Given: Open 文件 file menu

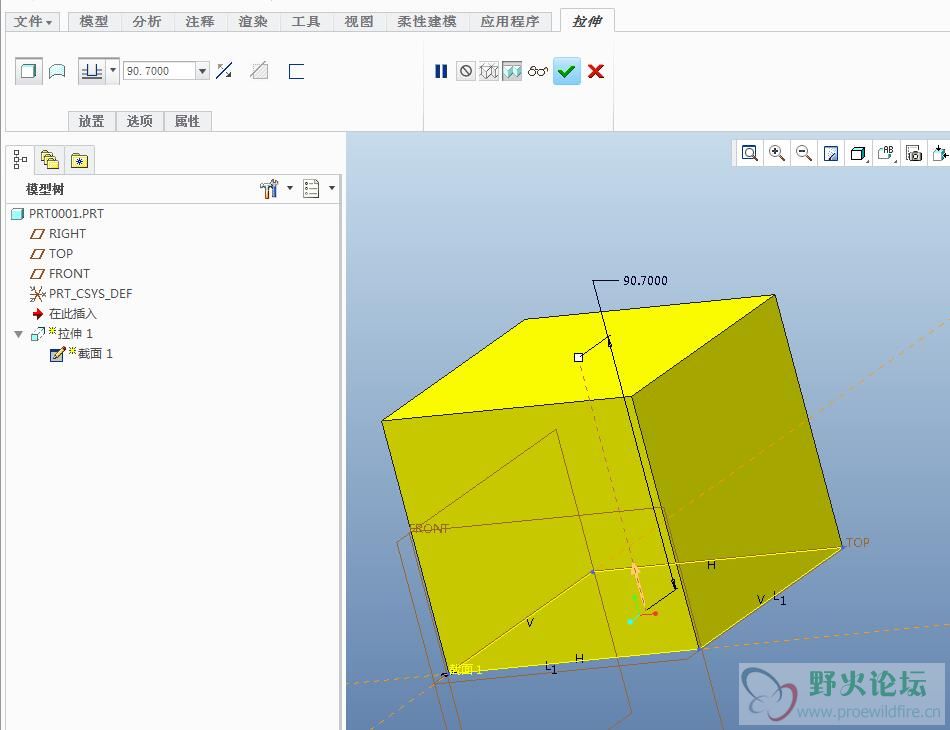Looking at the screenshot, I should [x=33, y=22].
